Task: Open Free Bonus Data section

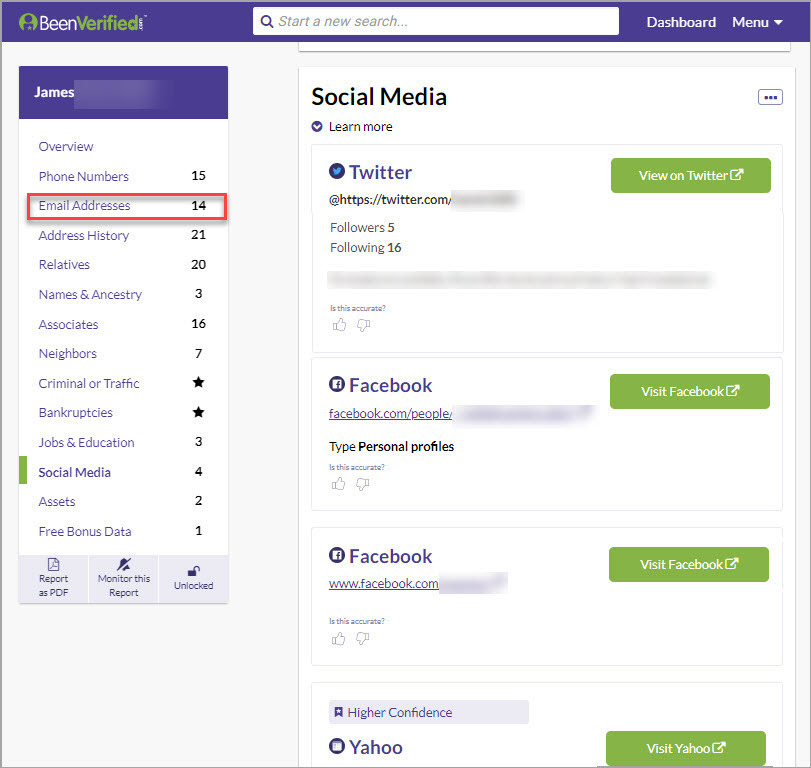Action: 123,531
